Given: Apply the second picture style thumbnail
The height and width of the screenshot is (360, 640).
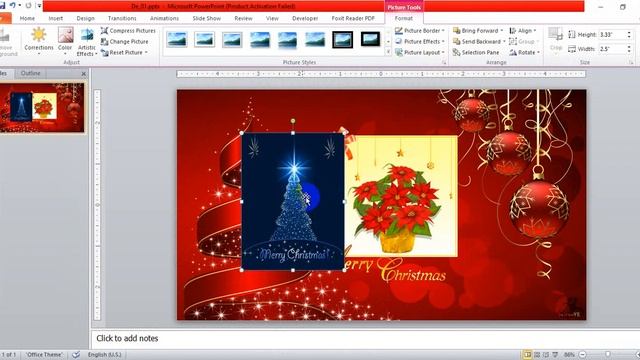Looking at the screenshot, I should click(204, 40).
